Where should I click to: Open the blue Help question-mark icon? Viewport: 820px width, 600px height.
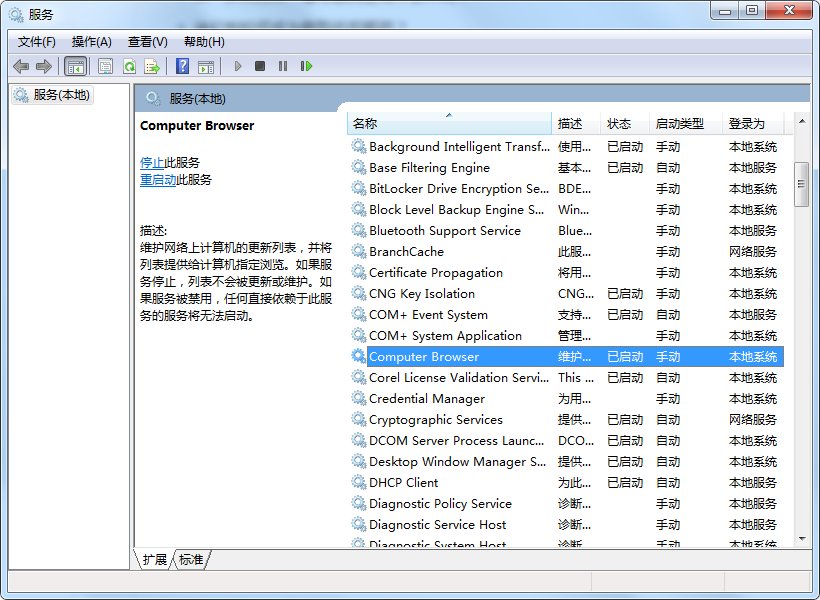point(182,66)
